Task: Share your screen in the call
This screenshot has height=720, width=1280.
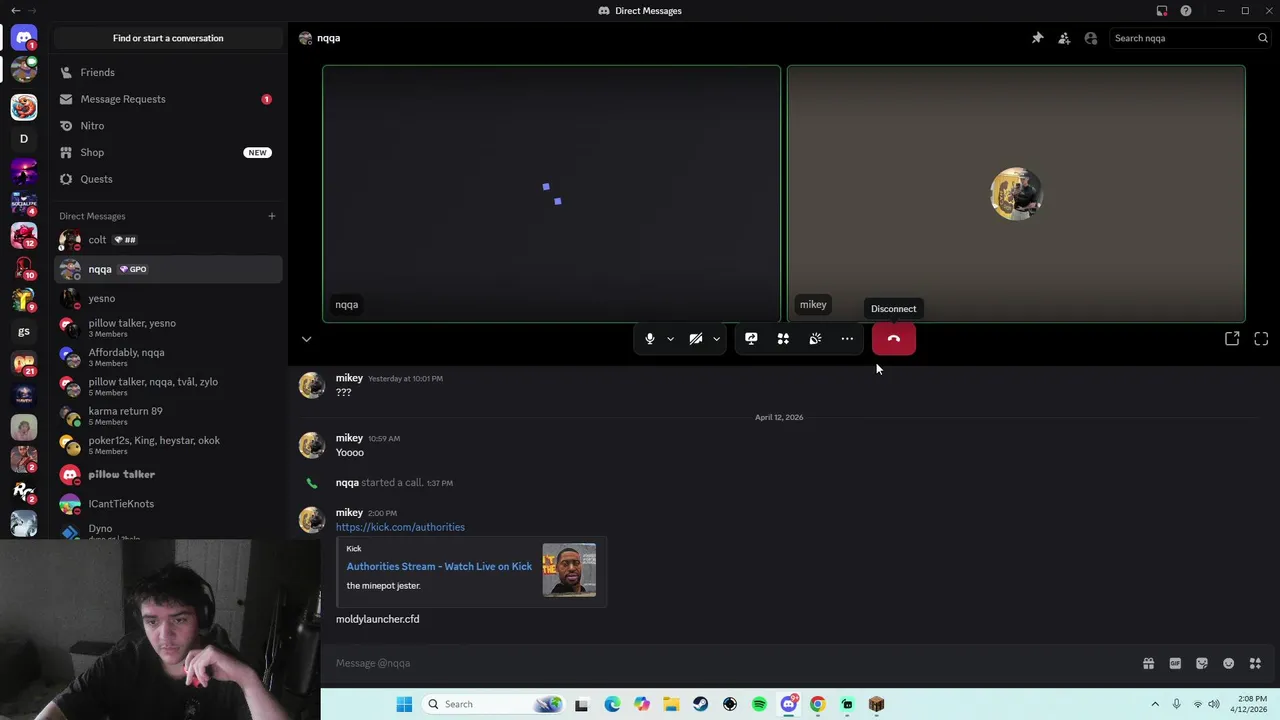Action: coord(751,339)
